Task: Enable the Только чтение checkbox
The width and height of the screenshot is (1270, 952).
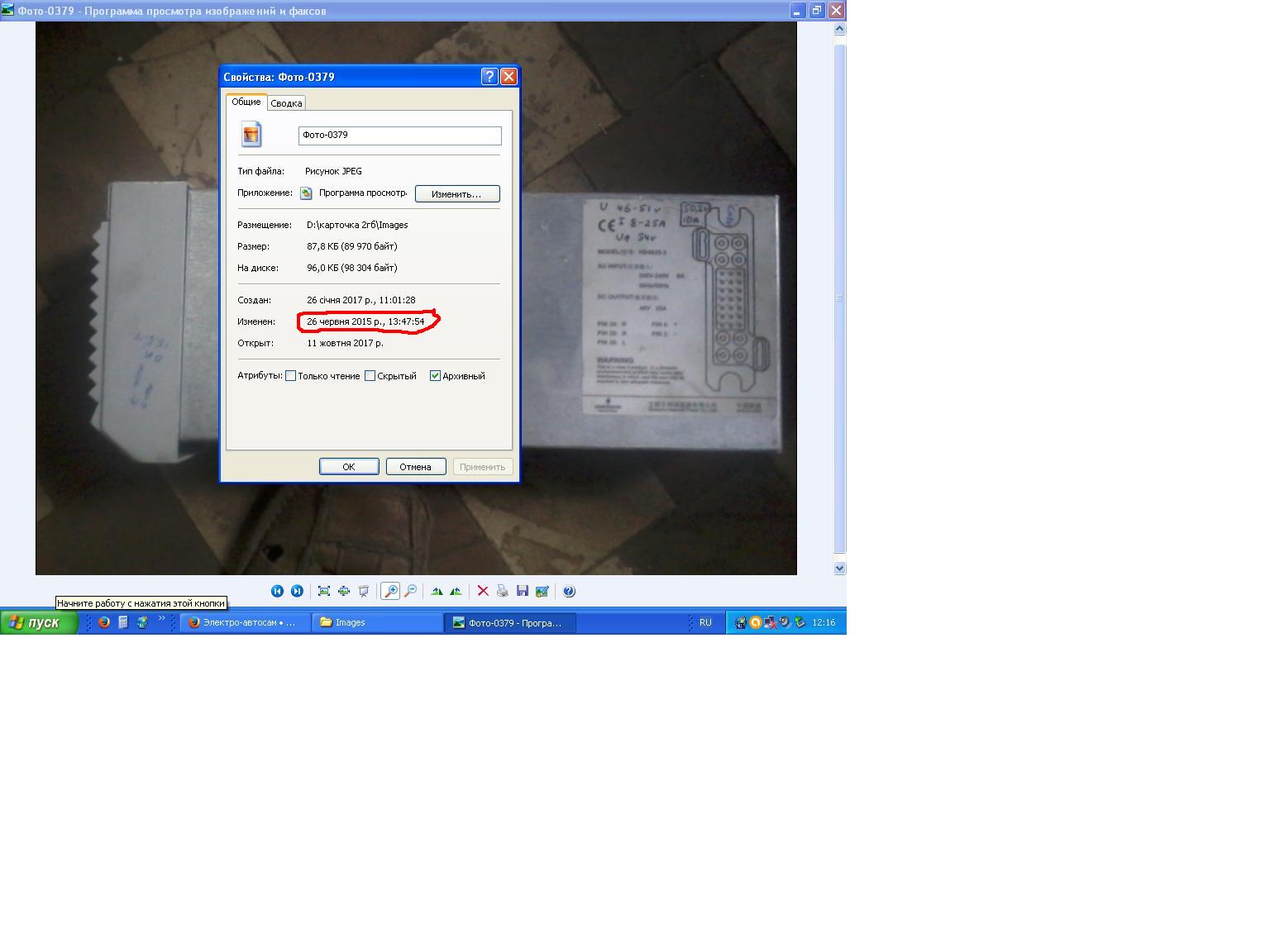Action: click(291, 376)
